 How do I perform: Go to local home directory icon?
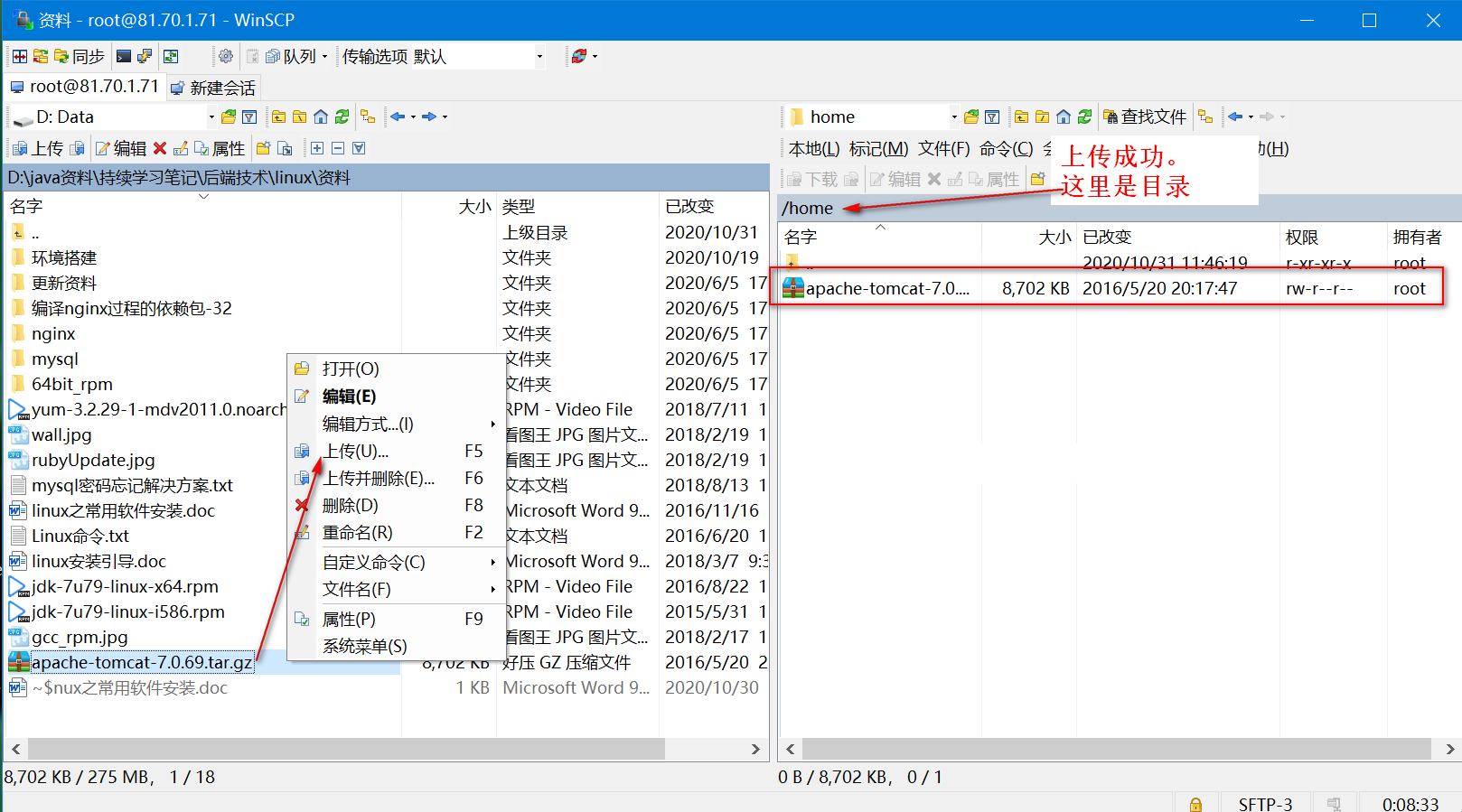pos(321,117)
